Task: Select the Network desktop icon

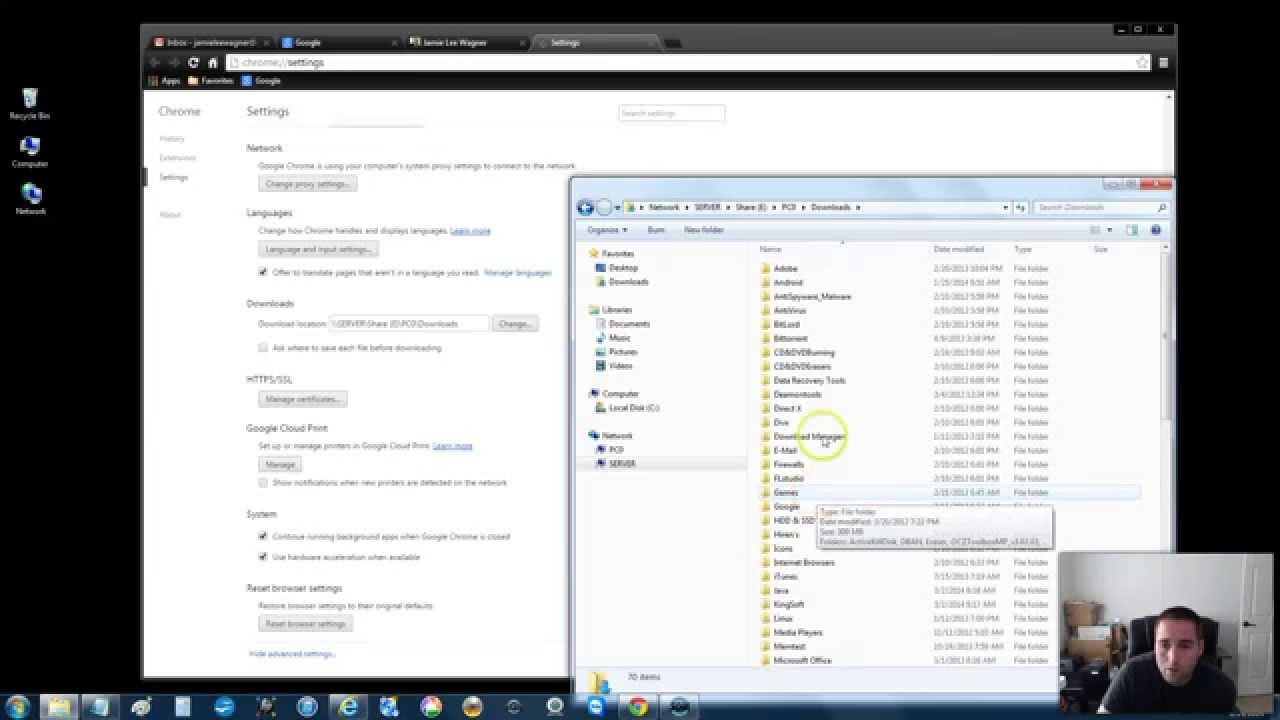Action: 30,199
